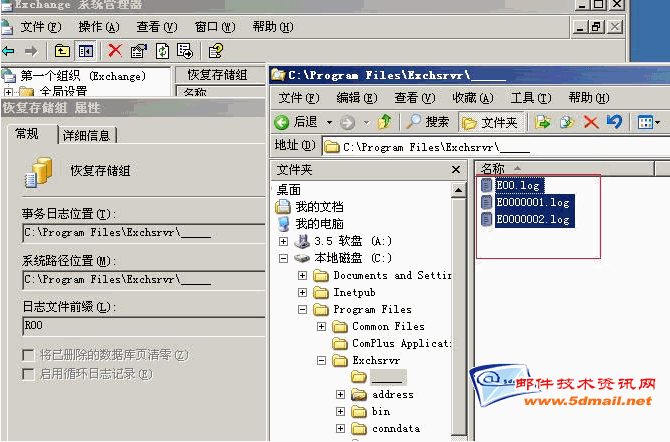Enable circular logging checkbox

[x=28, y=374]
